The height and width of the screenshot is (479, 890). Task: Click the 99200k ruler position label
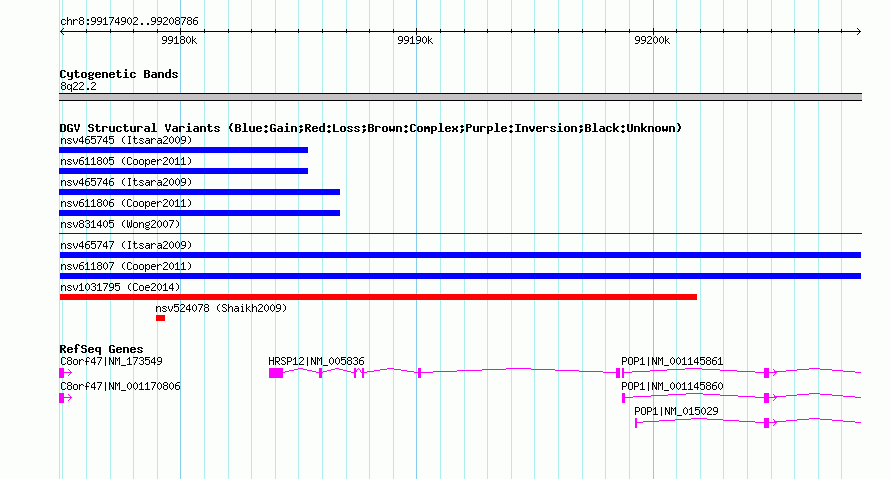[652, 40]
